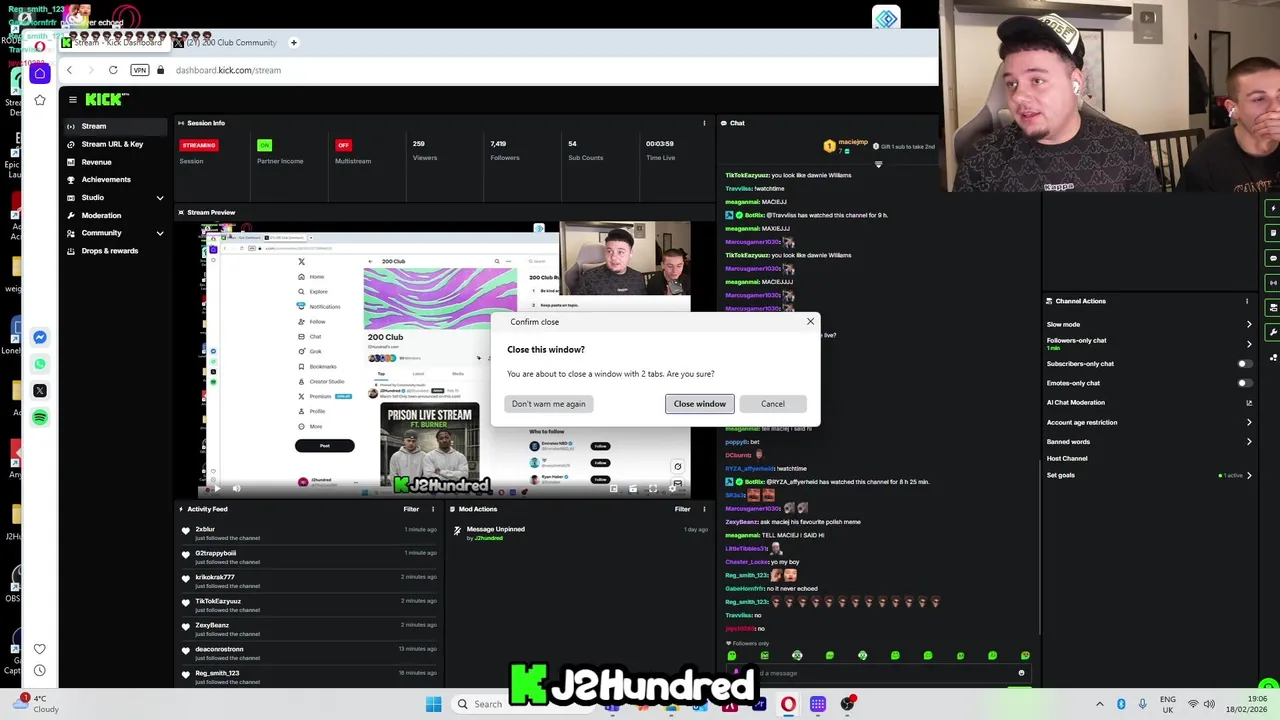1280x720 pixels.
Task: Close the Confirm close dialog
Action: pos(810,322)
